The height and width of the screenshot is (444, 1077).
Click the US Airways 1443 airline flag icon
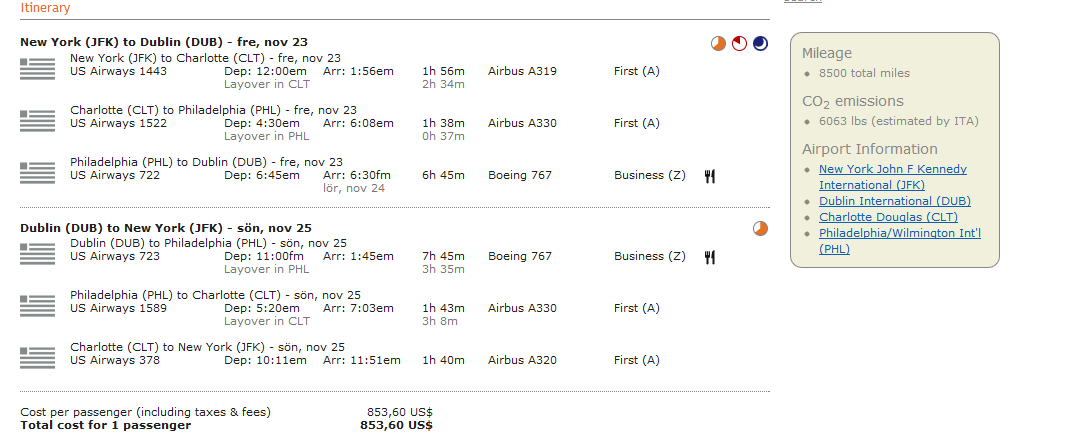(38, 68)
